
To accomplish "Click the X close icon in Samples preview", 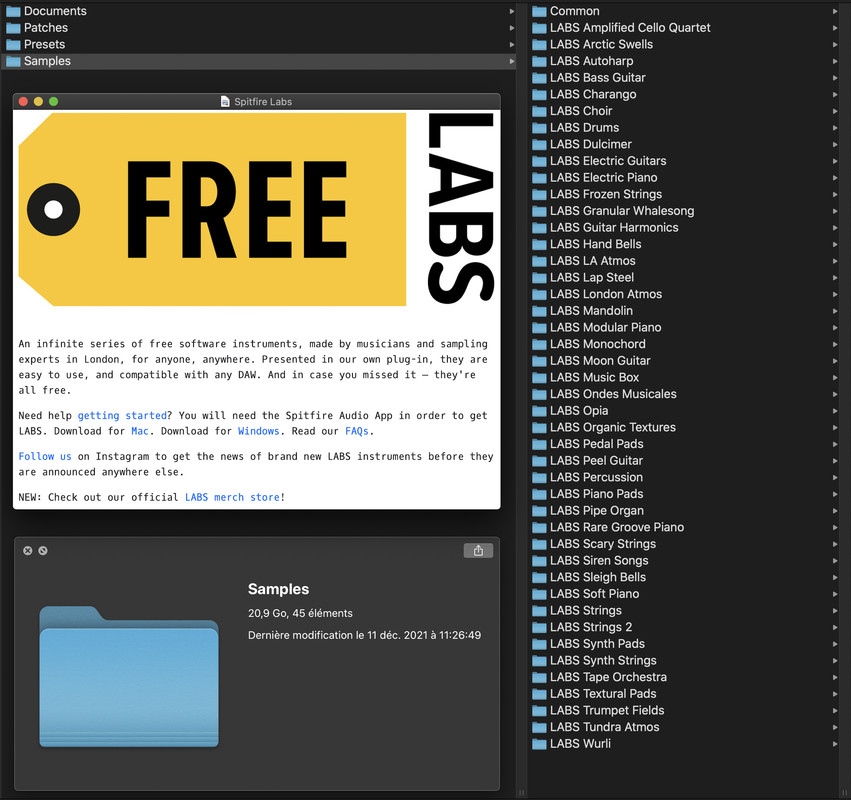I will [x=28, y=550].
